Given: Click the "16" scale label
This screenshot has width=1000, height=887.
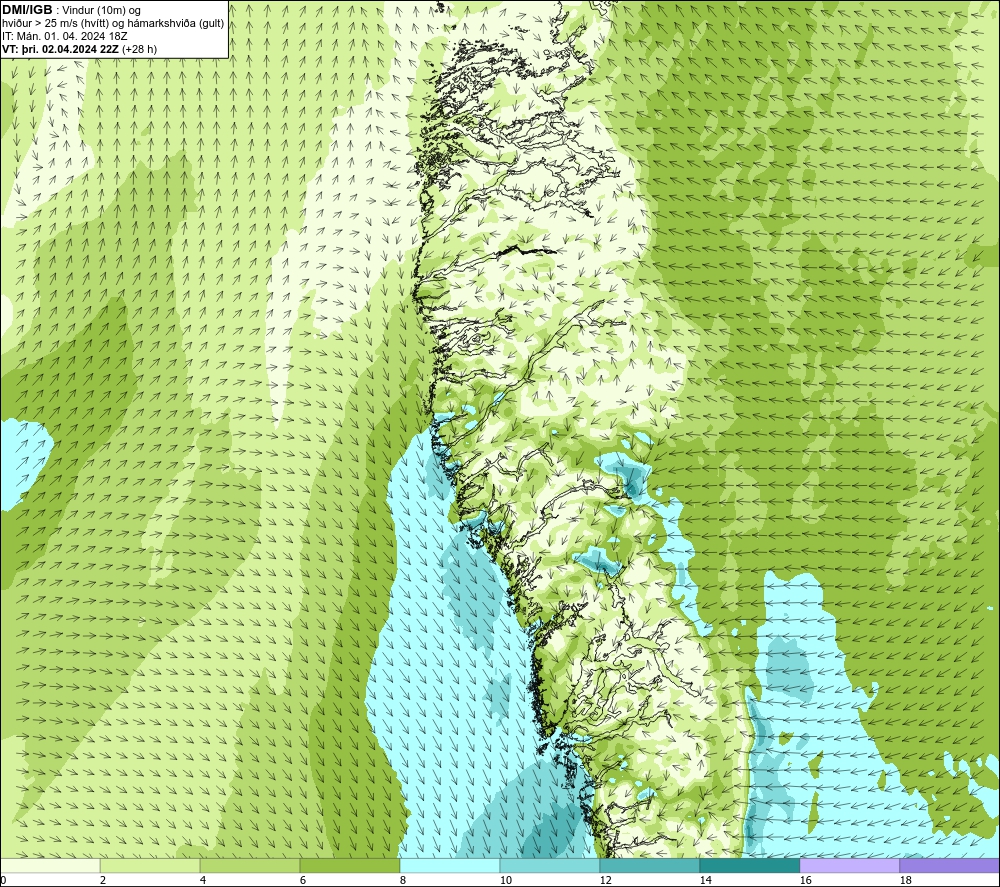Looking at the screenshot, I should click(805, 881).
